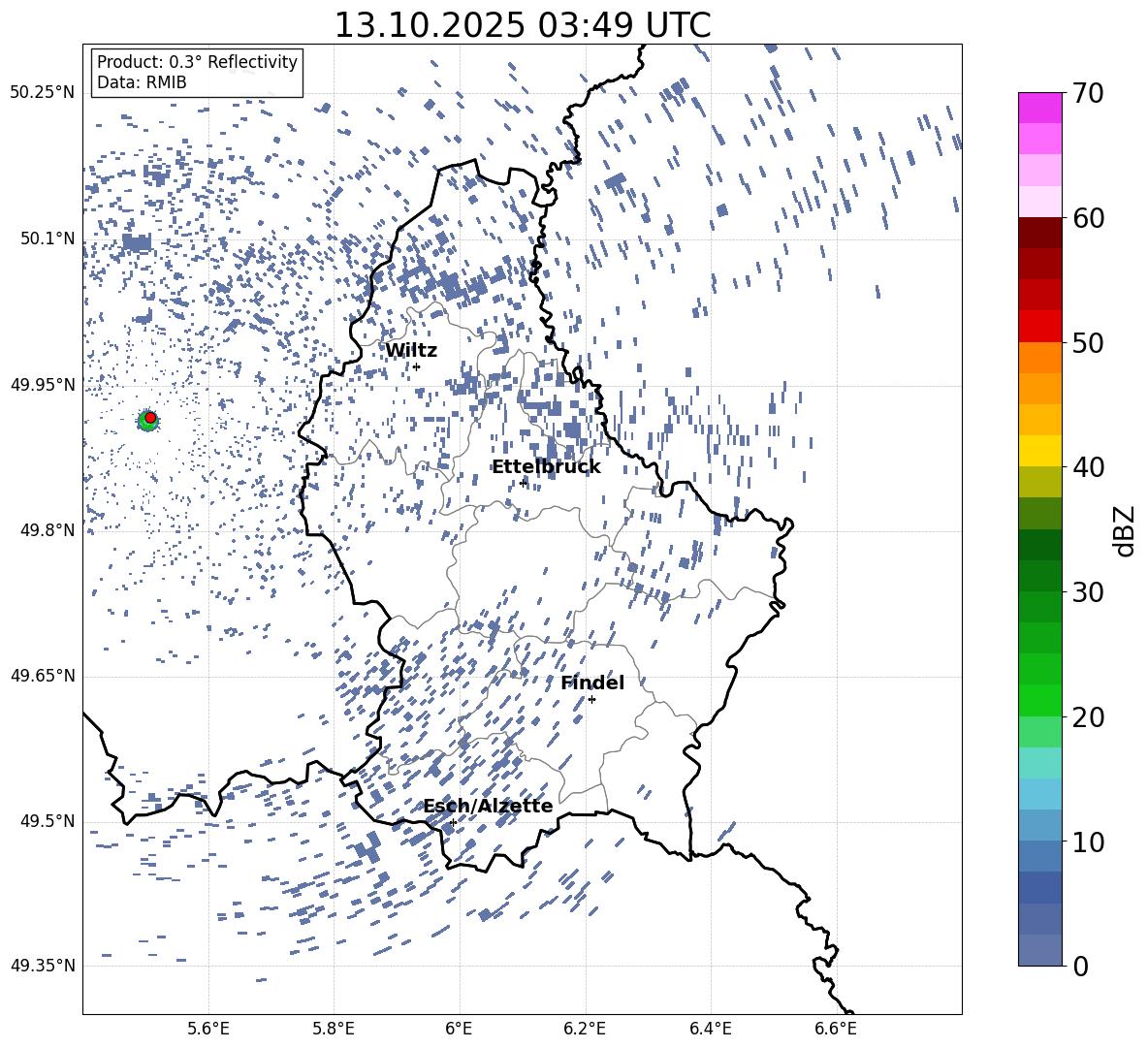The width and height of the screenshot is (1148, 1048).
Task: Click the orange colorbar swatch below 50
Action: (1040, 358)
